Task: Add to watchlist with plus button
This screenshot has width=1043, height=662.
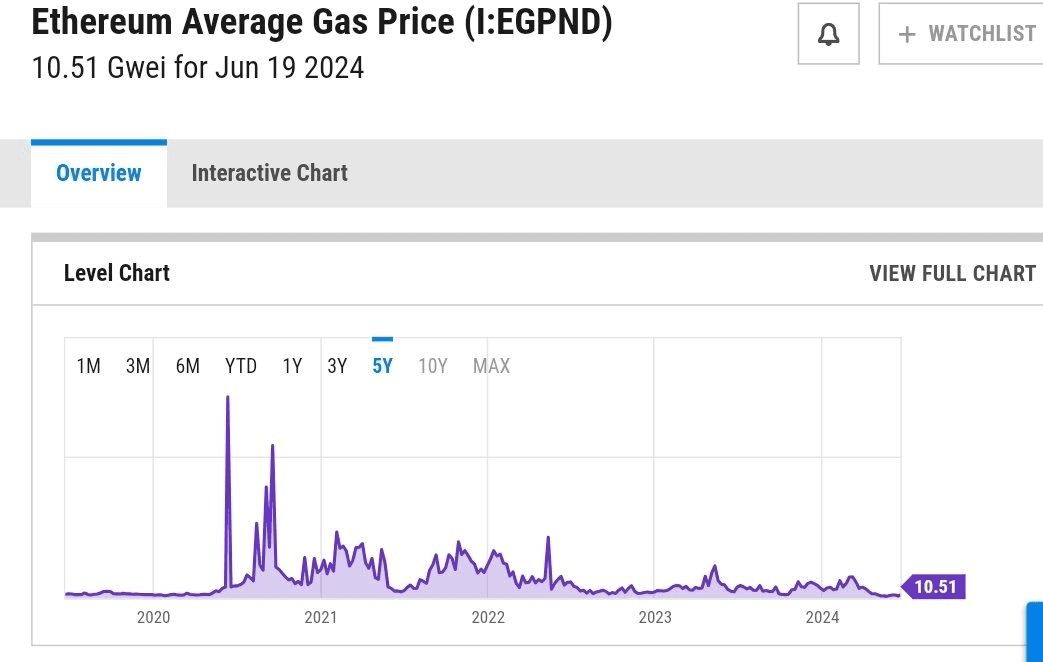Action: coord(965,34)
